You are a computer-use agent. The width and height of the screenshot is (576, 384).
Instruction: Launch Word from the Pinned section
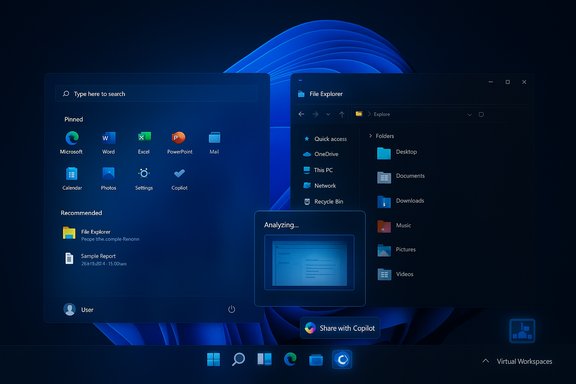click(108, 143)
